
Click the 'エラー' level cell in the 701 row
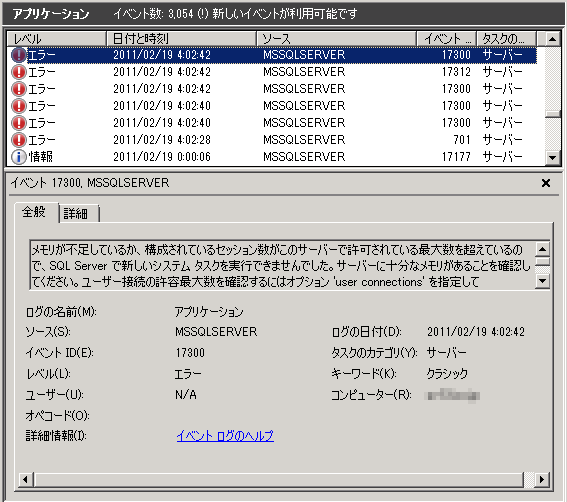(42, 140)
